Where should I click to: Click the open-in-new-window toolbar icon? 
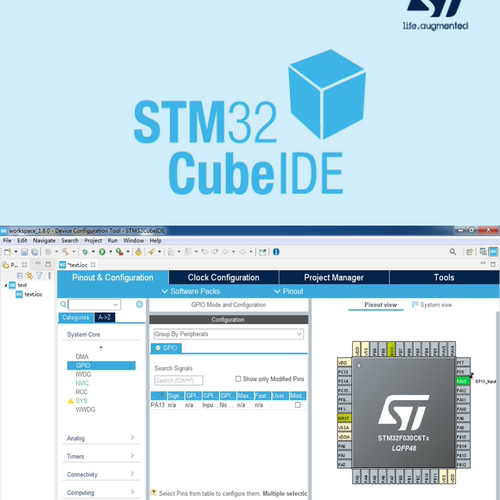[x=263, y=252]
